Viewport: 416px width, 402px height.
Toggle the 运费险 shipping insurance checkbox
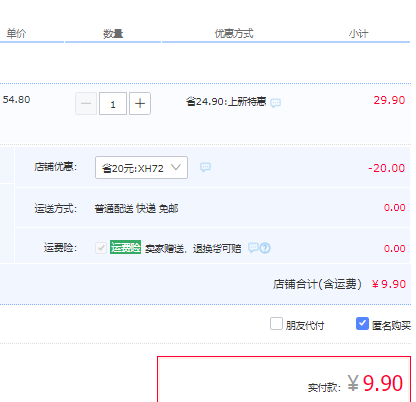pyautogui.click(x=101, y=248)
